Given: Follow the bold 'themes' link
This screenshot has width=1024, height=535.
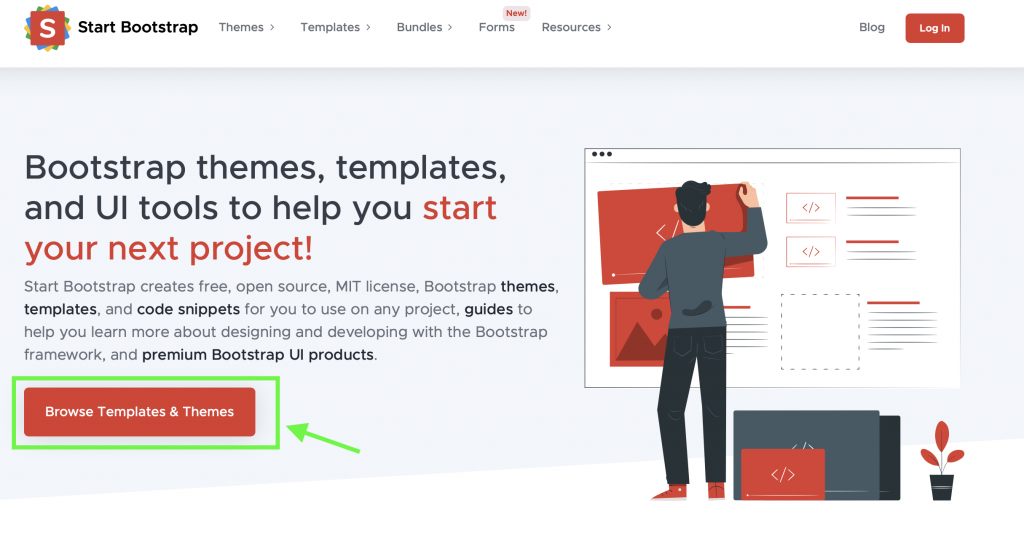Looking at the screenshot, I should tap(528, 286).
